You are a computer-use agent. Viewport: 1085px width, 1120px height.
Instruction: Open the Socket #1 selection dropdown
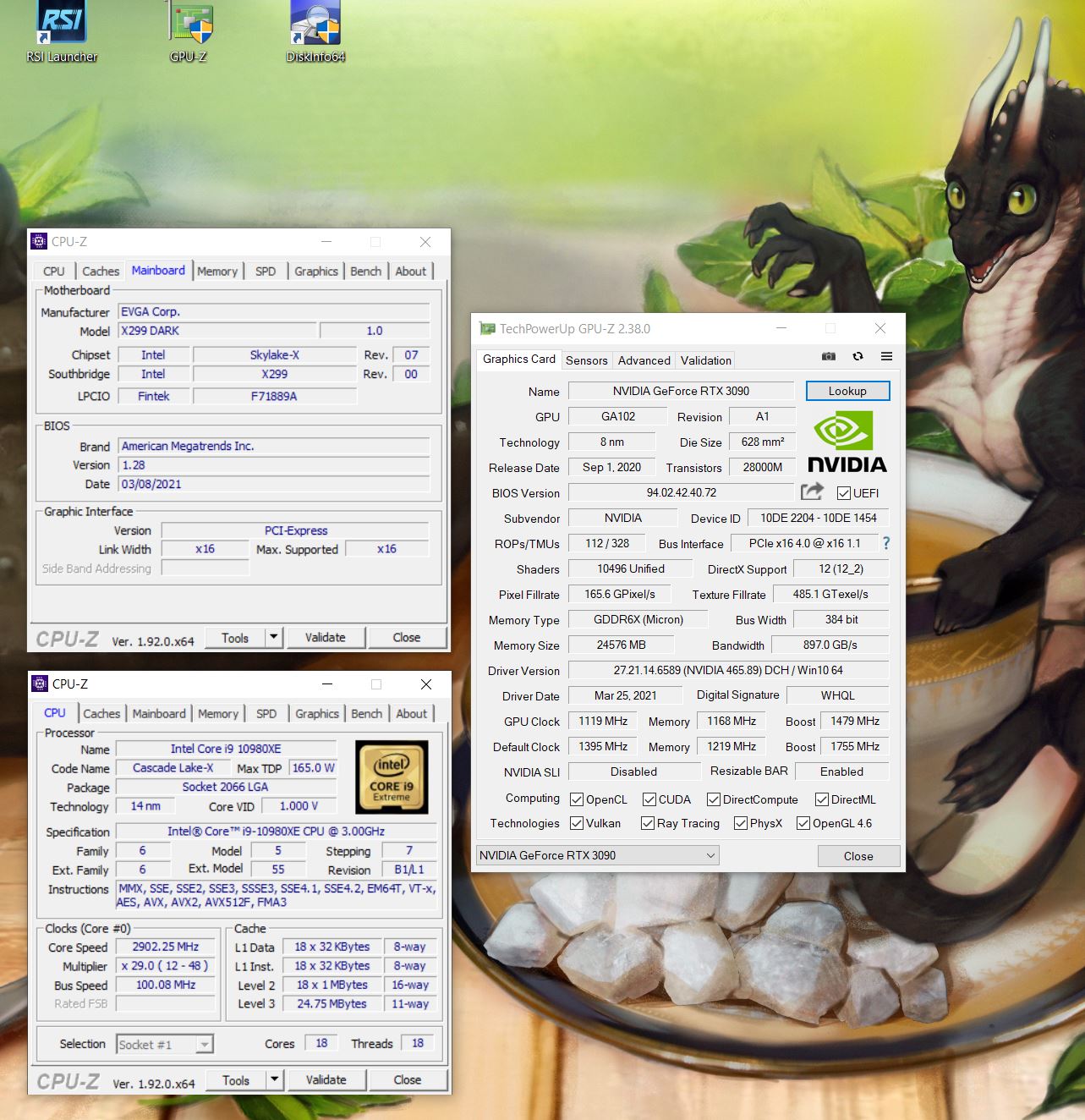click(165, 1045)
